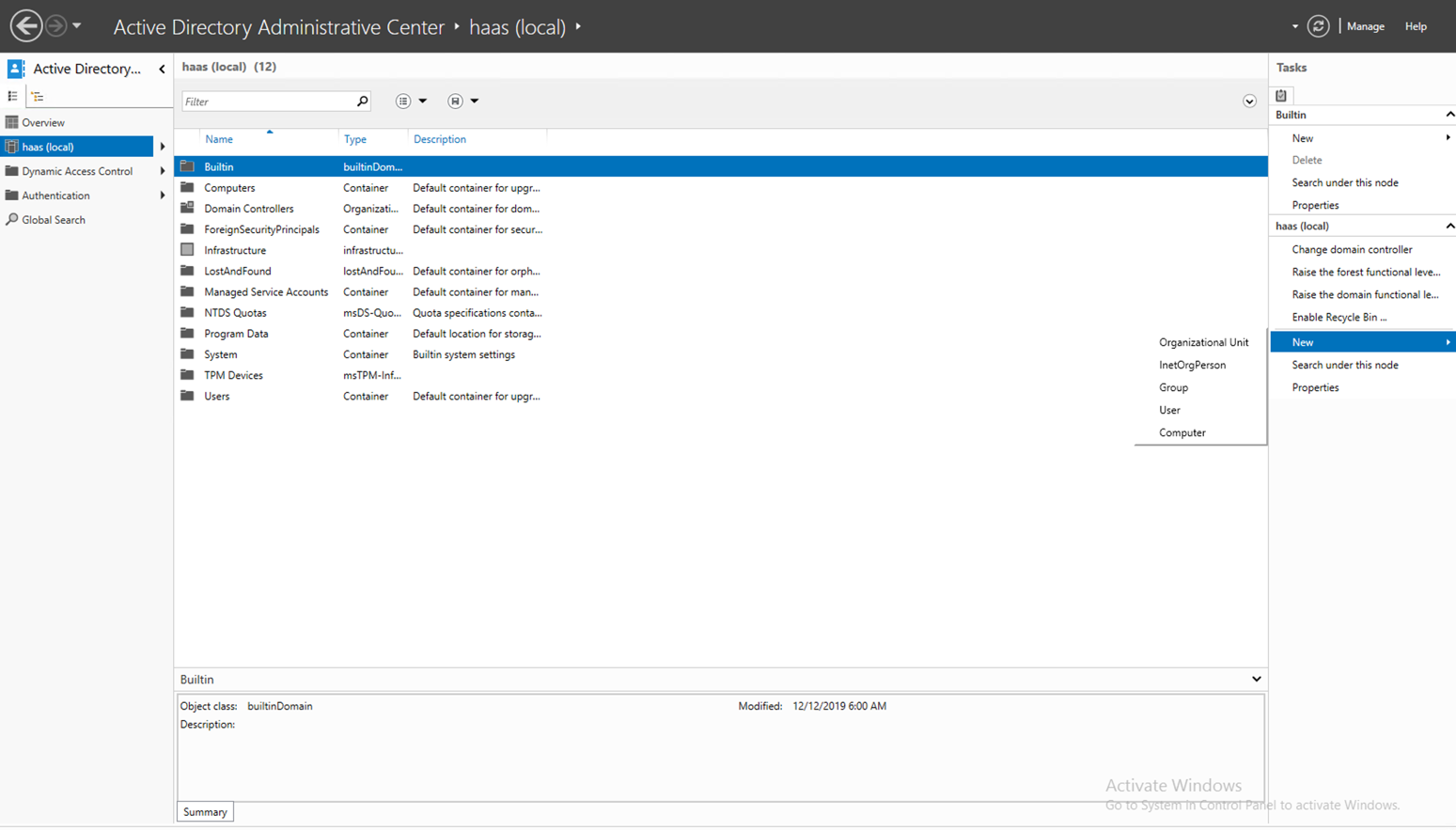Screen dimensions: 1456x830
Task: Open Authentication navigation node
Action: 56,196
